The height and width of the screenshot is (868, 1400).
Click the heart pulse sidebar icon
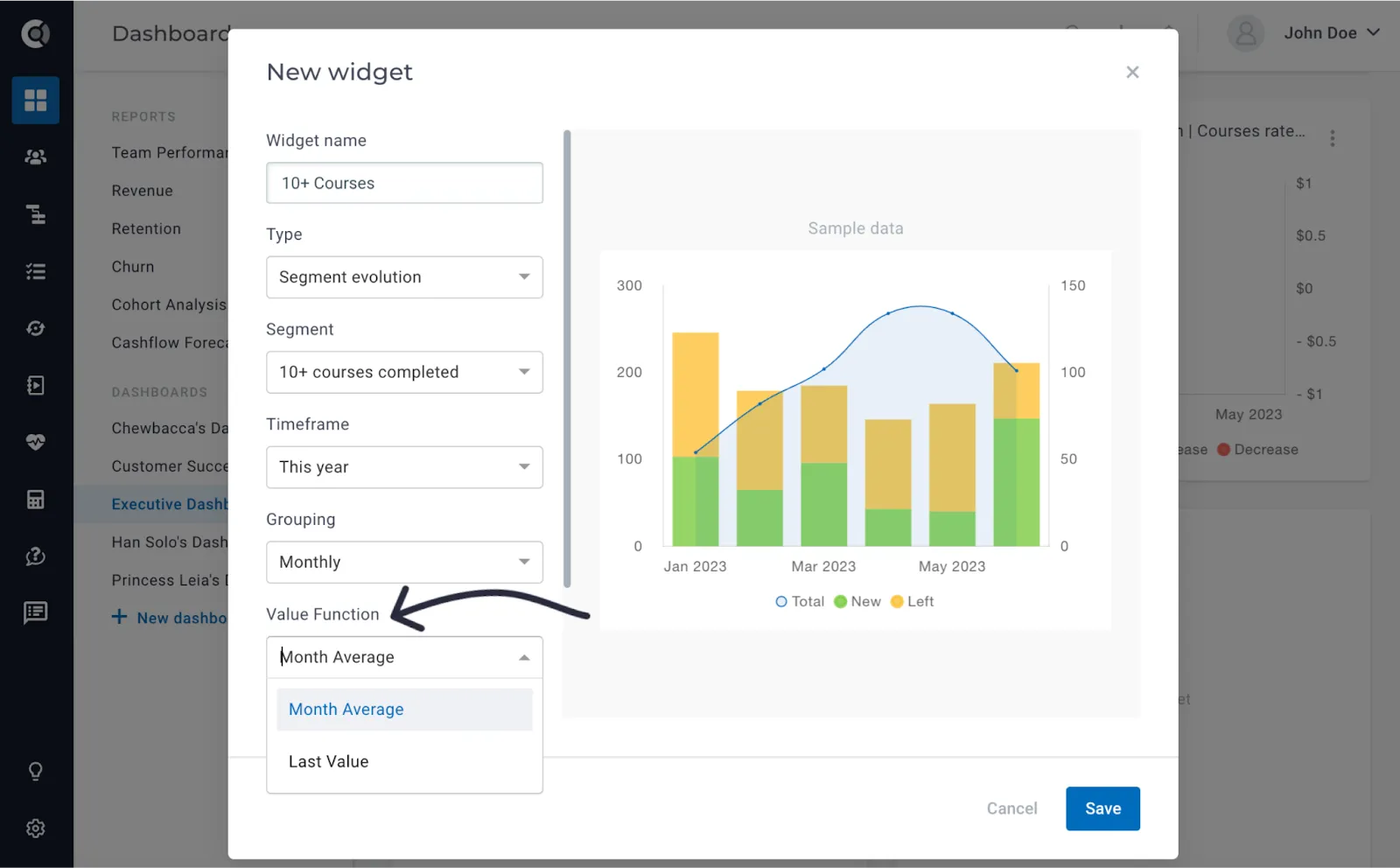click(36, 442)
